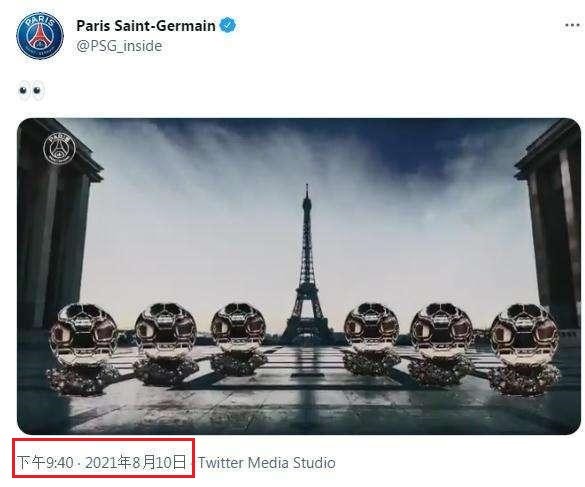Click the third Ballon d'Or trophy from left

click(238, 339)
